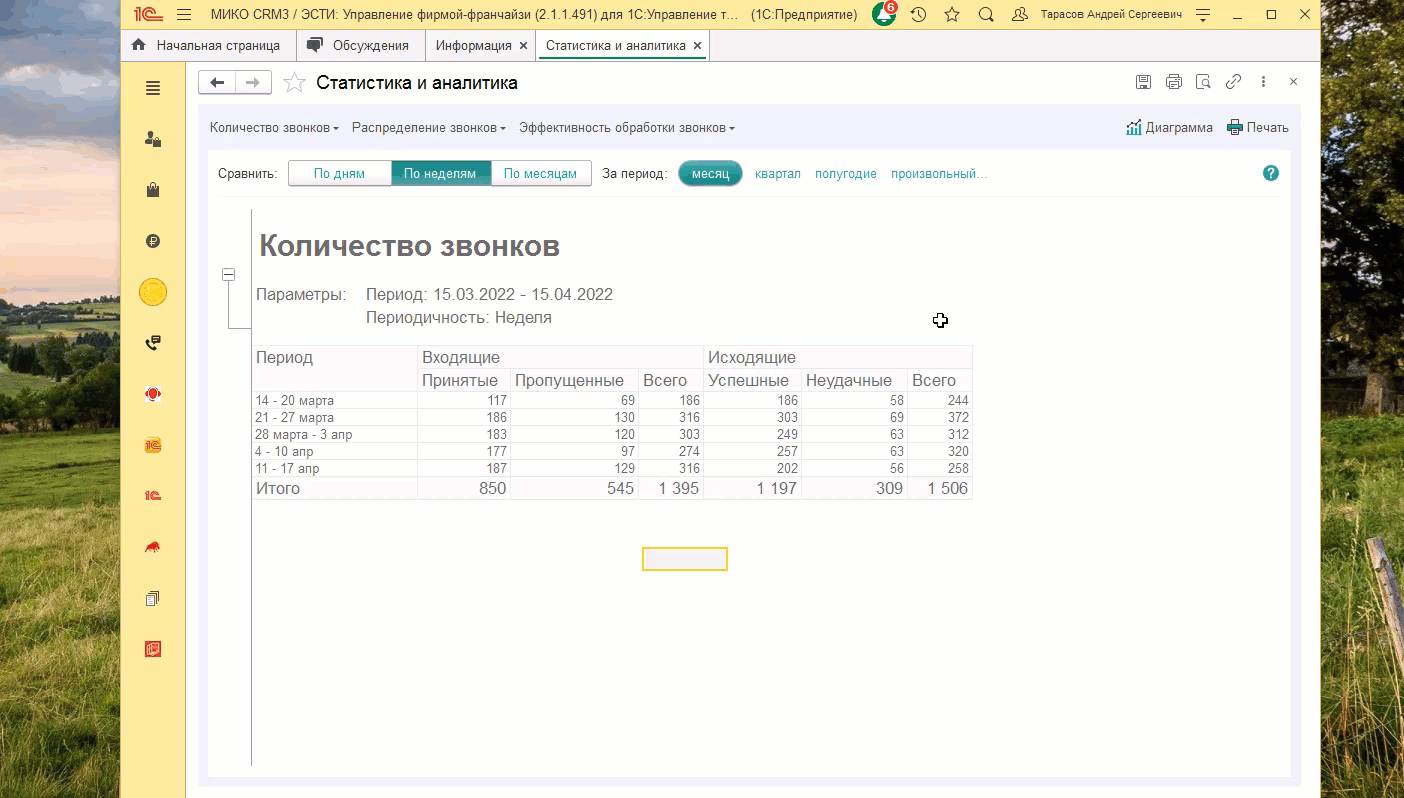Screen dimensions: 1404x798
Task: Get link to current page icon
Action: pos(1234,82)
